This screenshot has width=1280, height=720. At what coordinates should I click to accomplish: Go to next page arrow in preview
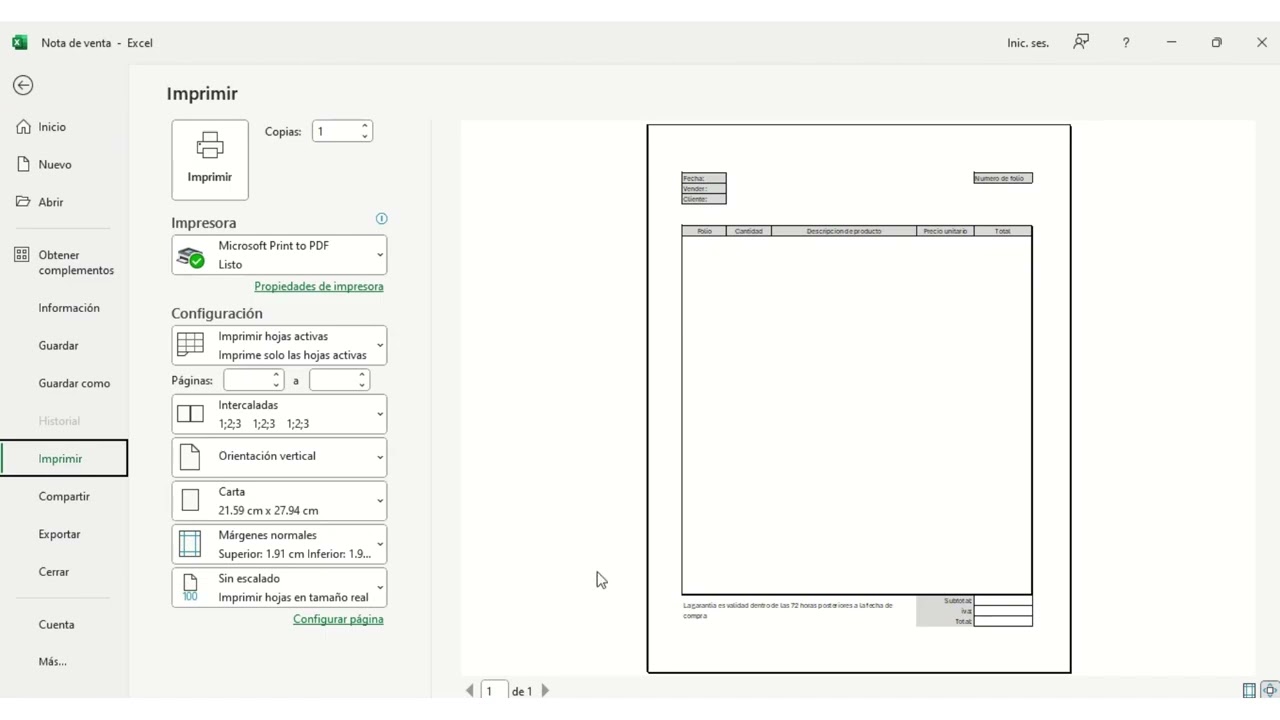pos(545,691)
